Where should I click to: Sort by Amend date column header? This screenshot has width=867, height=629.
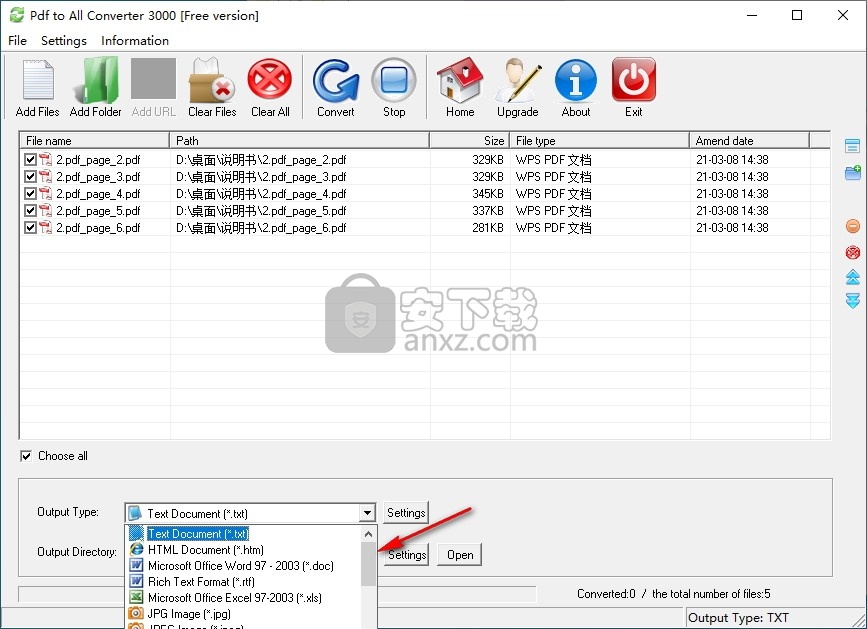[749, 140]
